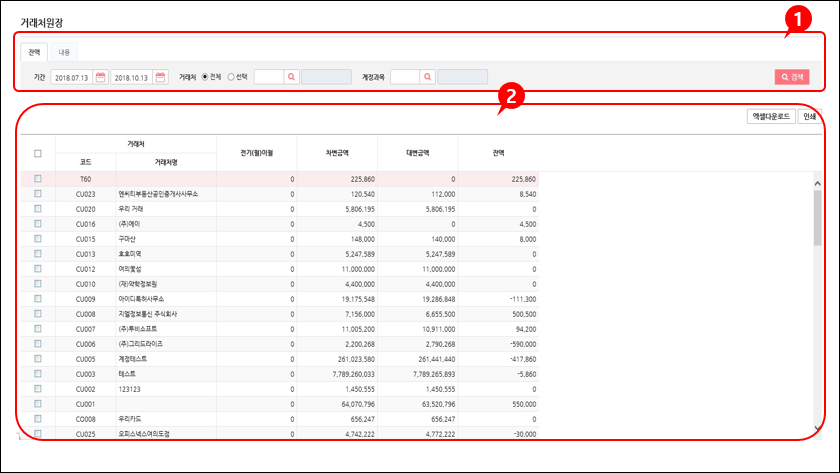Click the table's vertical scrollbar up arrow
Screen dimensions: 840x473
(817, 184)
